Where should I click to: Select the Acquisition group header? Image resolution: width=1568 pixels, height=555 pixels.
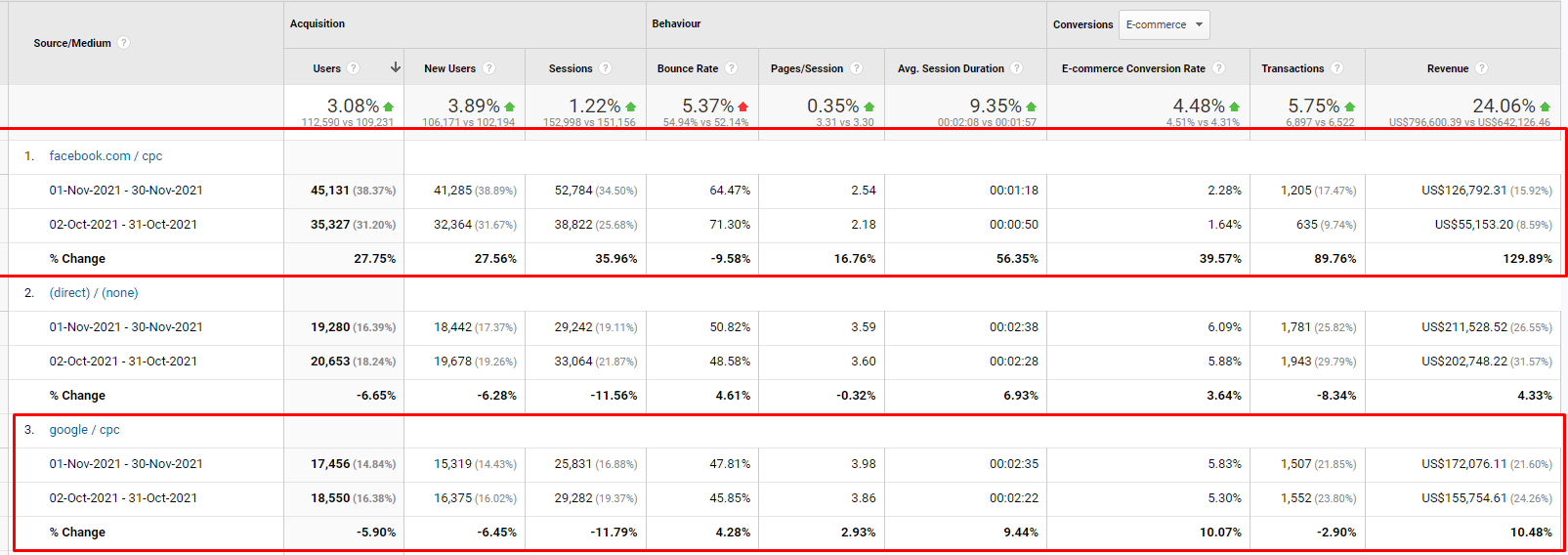point(318,23)
